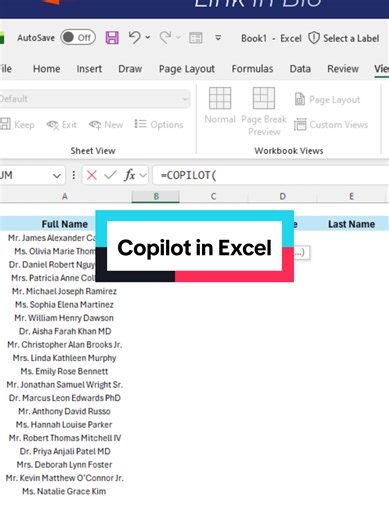Select column A header
The width and height of the screenshot is (389, 520).
[x=65, y=196]
